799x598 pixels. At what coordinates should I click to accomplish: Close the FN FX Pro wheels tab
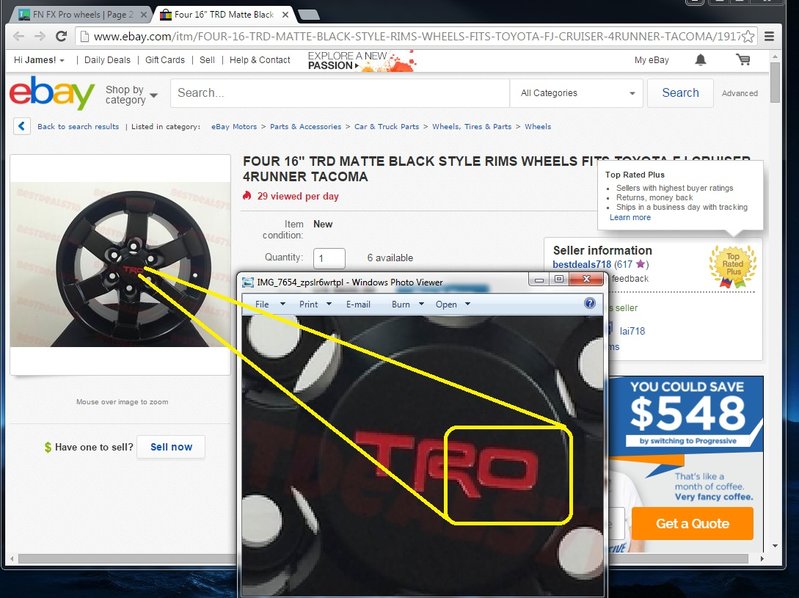(x=144, y=15)
